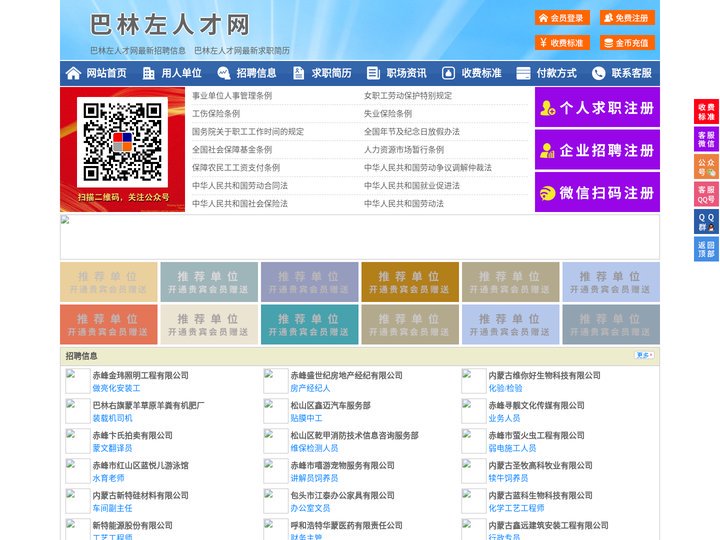Click the bag icon beside 收费标准
Screen dimensions: 720x540
coord(448,73)
